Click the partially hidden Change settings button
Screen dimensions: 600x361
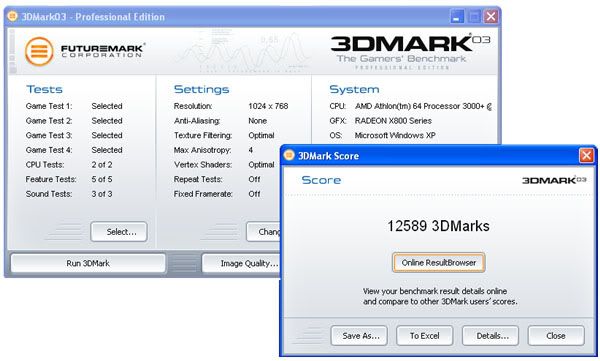point(264,232)
